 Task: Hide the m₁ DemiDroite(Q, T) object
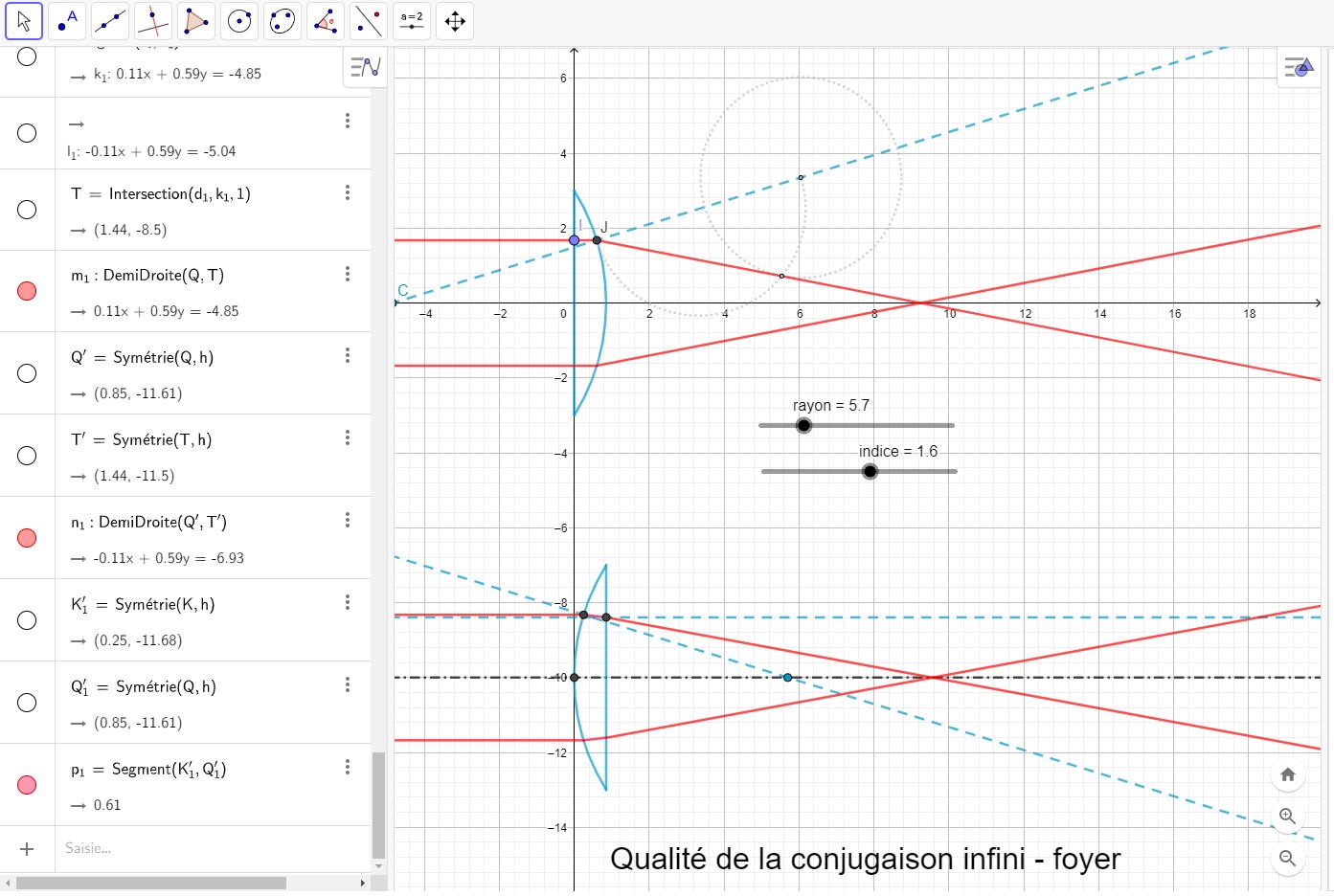pyautogui.click(x=27, y=291)
